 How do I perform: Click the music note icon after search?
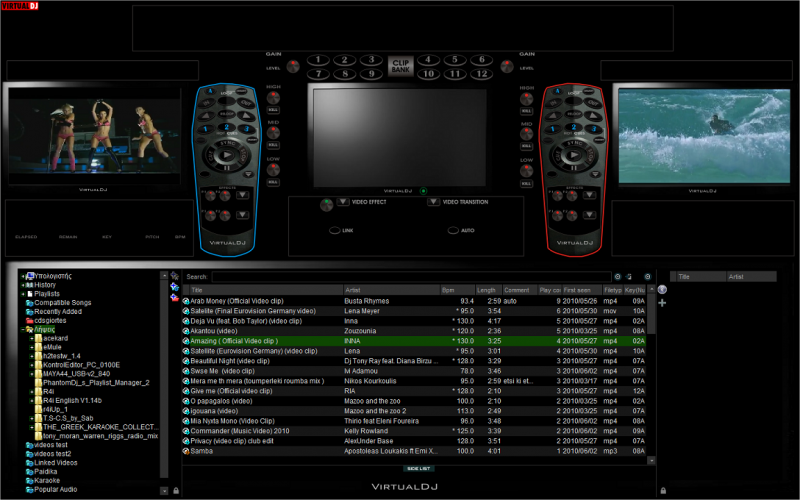629,277
